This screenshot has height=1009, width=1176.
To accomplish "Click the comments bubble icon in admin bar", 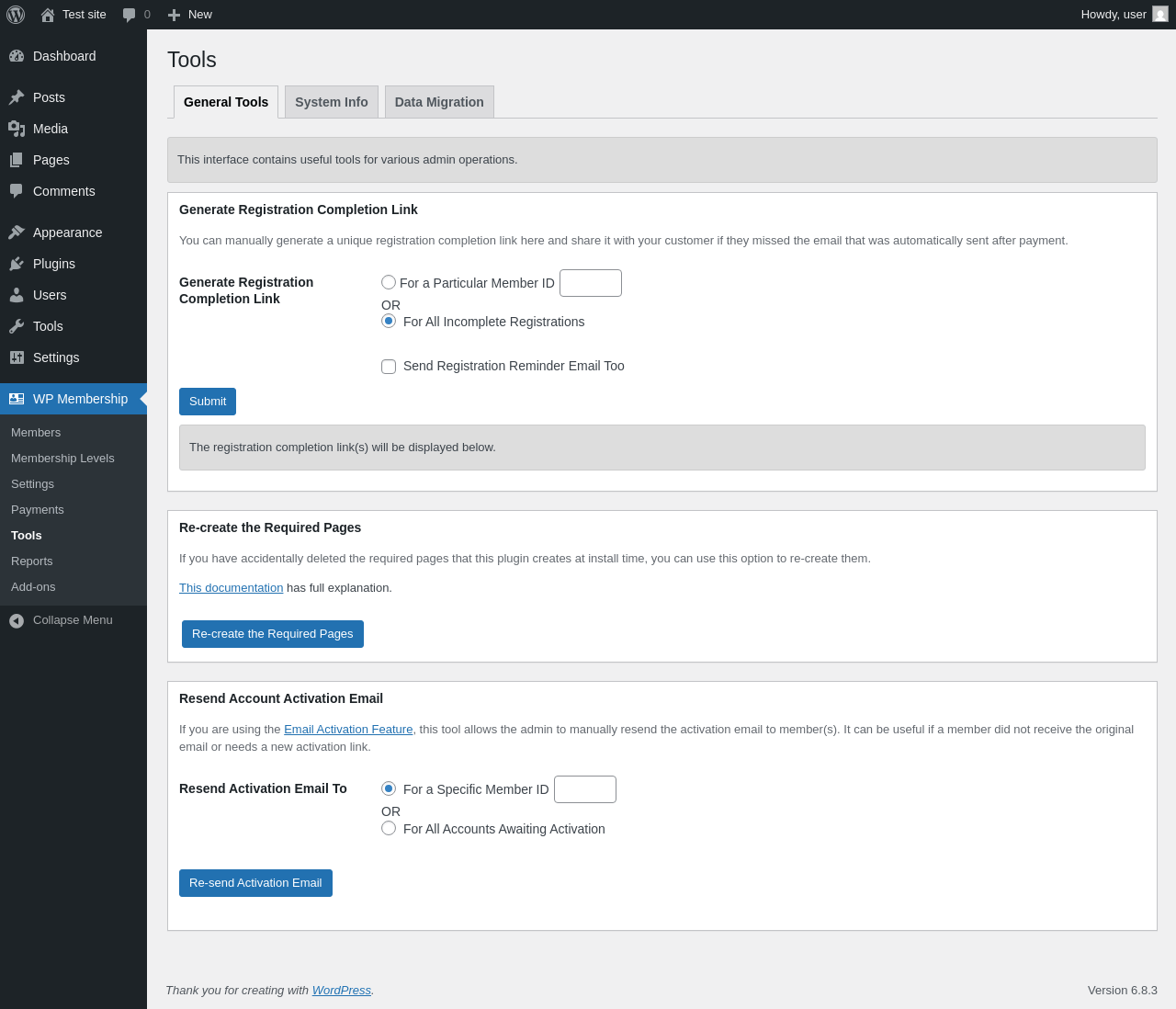I will 130,15.
